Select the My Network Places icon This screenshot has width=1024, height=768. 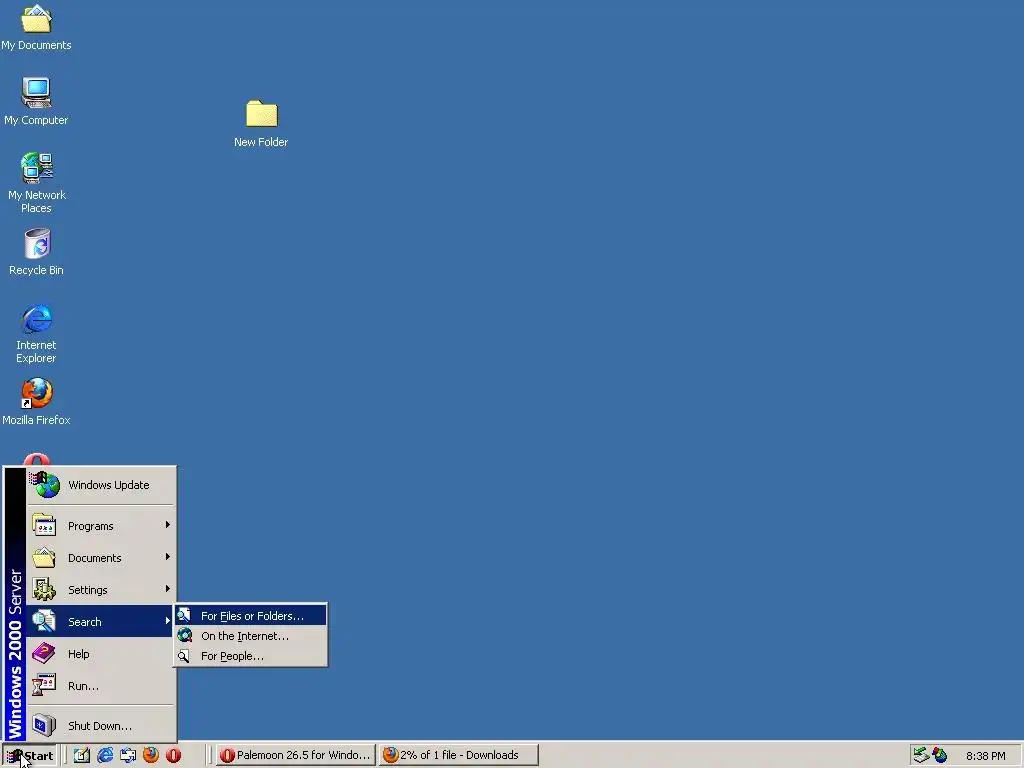[37, 183]
